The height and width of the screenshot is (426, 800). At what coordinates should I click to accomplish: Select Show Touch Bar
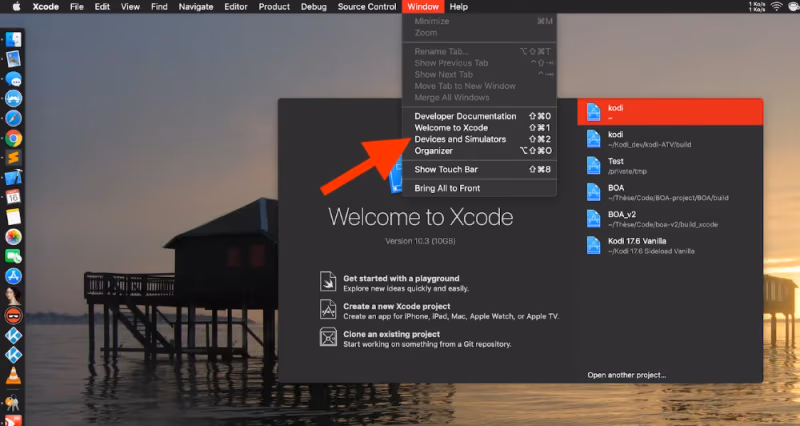(479, 169)
